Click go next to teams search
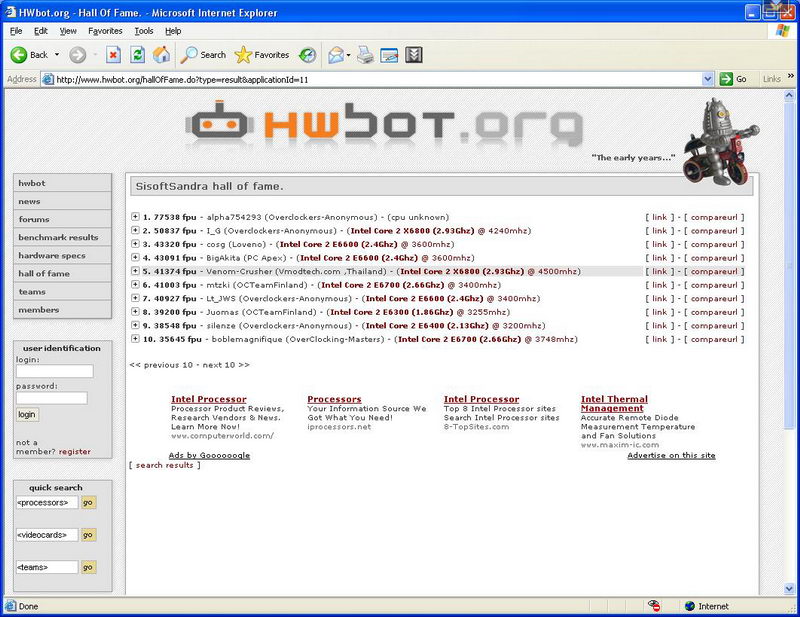The height and width of the screenshot is (617, 800). tap(88, 567)
